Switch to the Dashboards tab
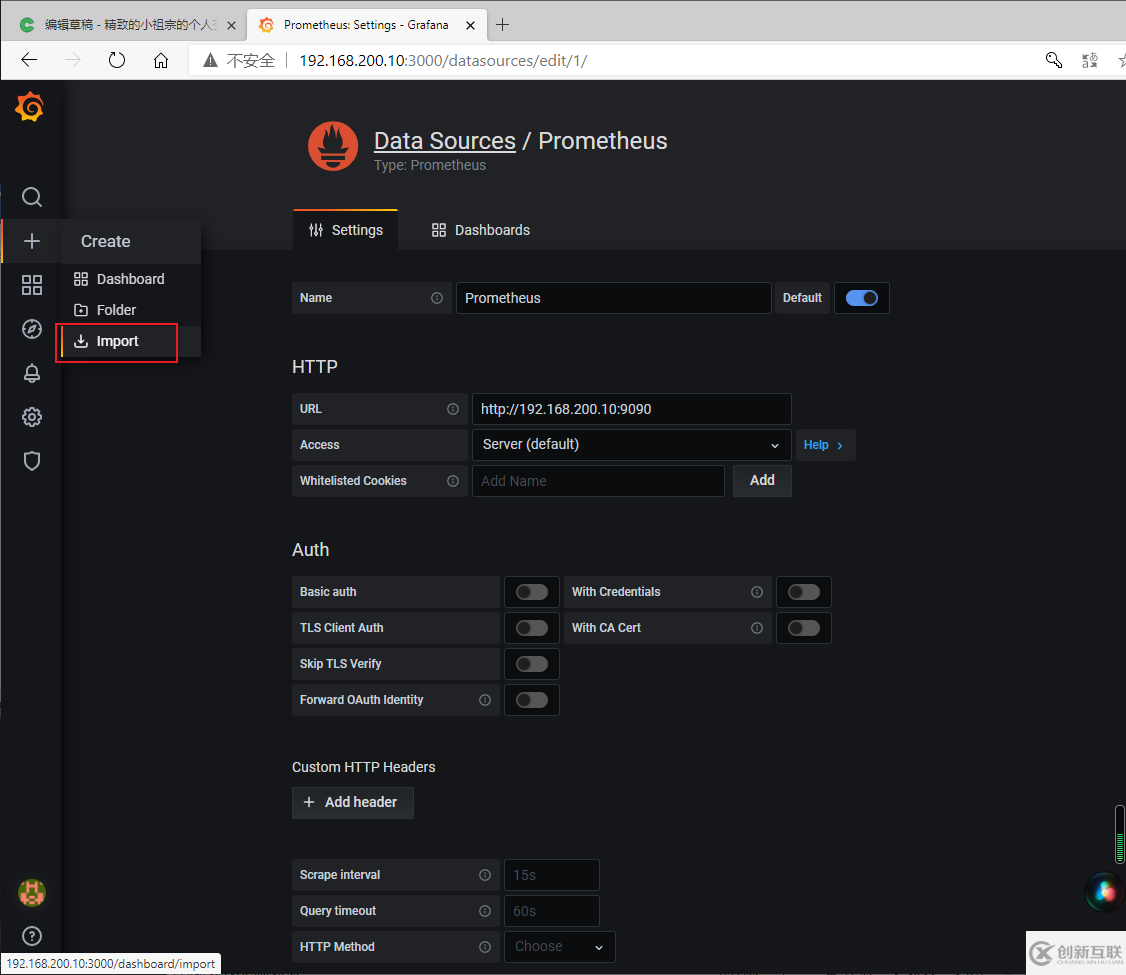Image resolution: width=1126 pixels, height=975 pixels. click(480, 230)
